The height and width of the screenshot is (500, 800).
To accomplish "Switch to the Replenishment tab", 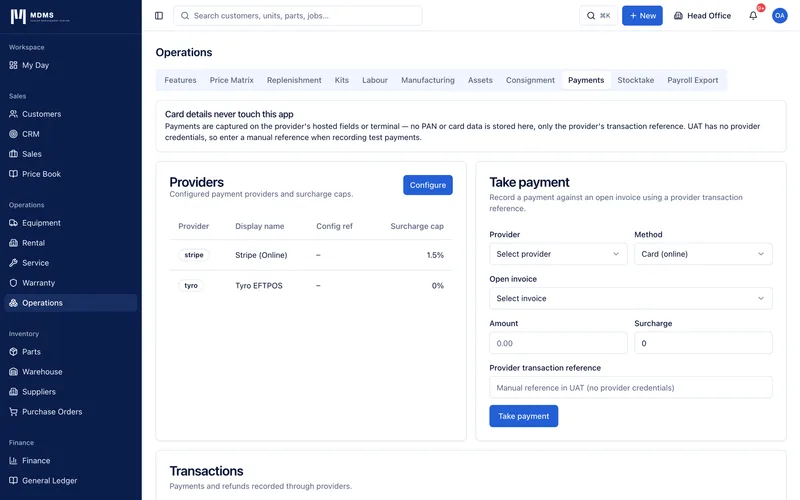I will [x=294, y=80].
